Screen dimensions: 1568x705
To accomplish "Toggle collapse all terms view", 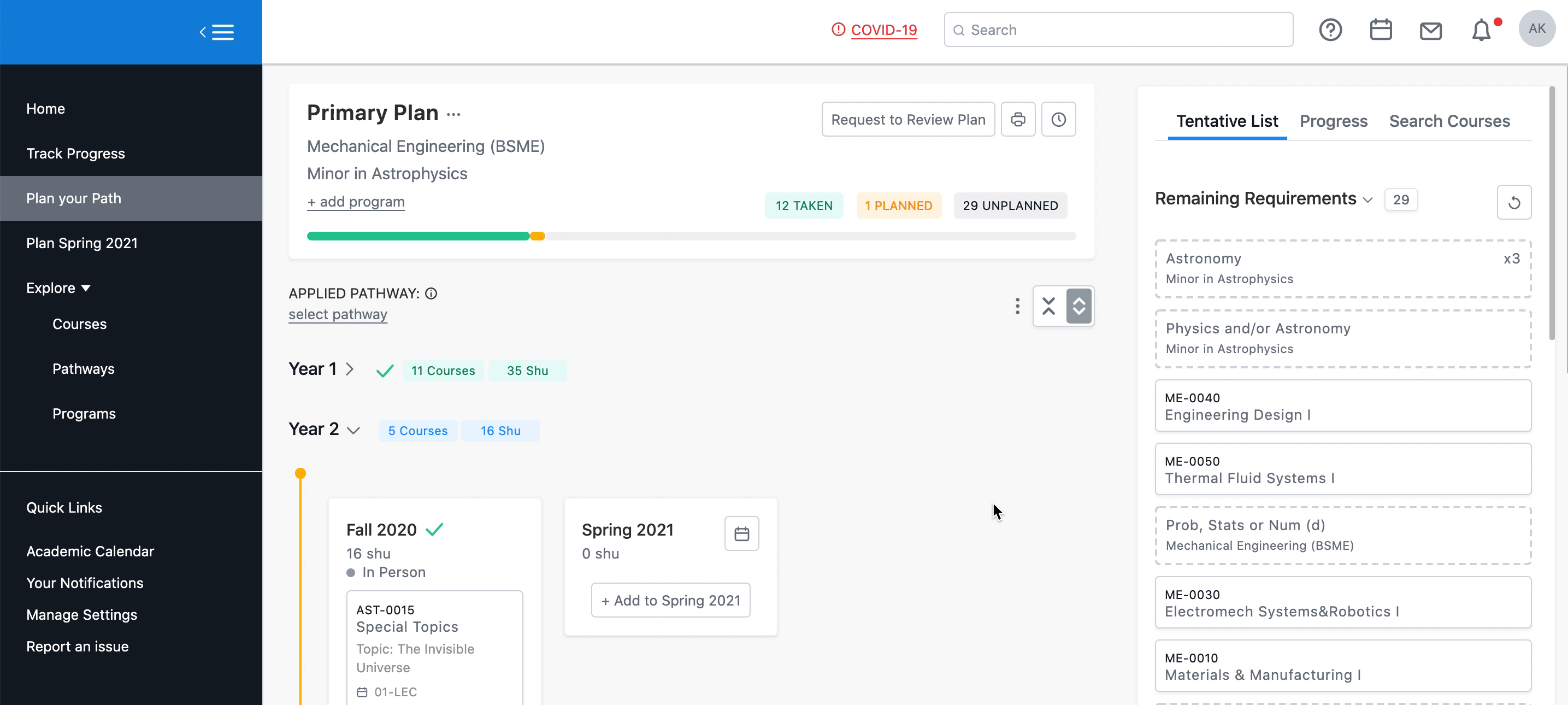I will pyautogui.click(x=1048, y=306).
